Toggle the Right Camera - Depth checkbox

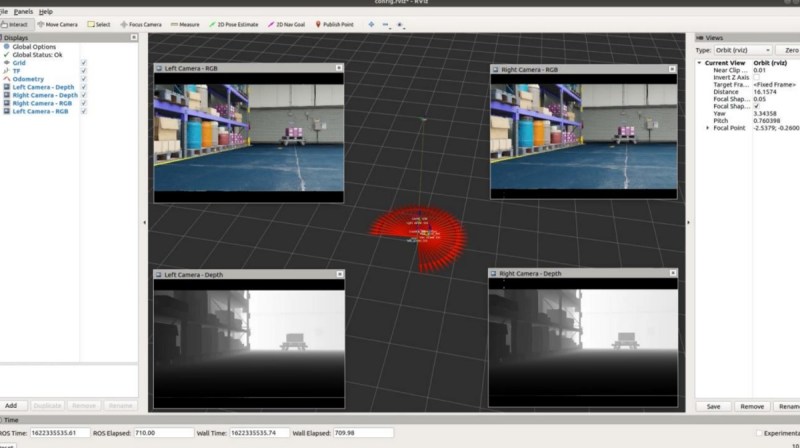tap(84, 95)
